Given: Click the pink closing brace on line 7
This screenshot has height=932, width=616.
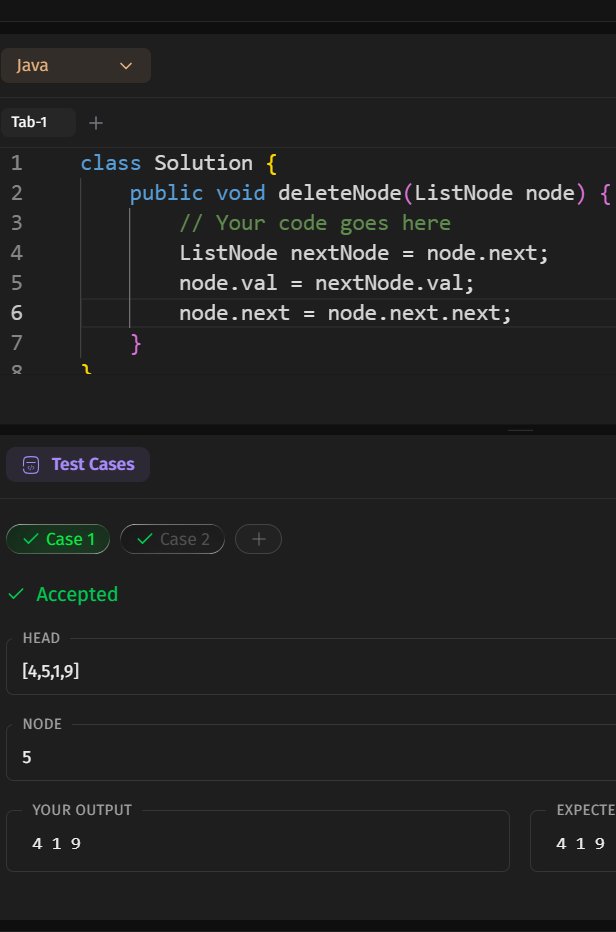Looking at the screenshot, I should pos(136,344).
